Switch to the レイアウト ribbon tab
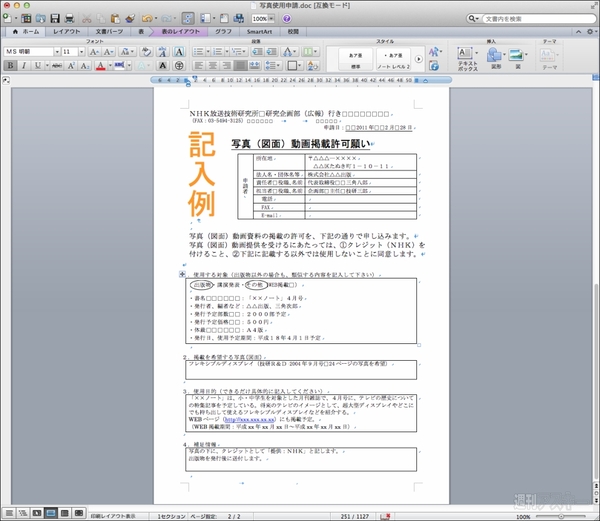The width and height of the screenshot is (600, 521). (67, 31)
